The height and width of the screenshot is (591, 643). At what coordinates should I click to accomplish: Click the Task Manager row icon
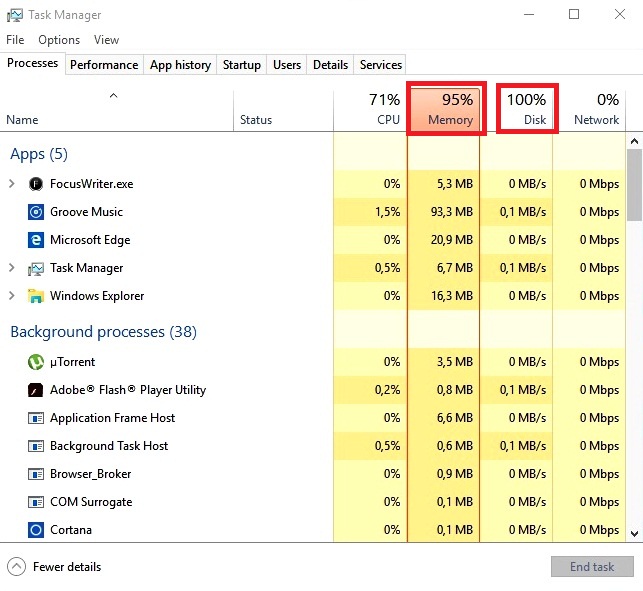36,269
